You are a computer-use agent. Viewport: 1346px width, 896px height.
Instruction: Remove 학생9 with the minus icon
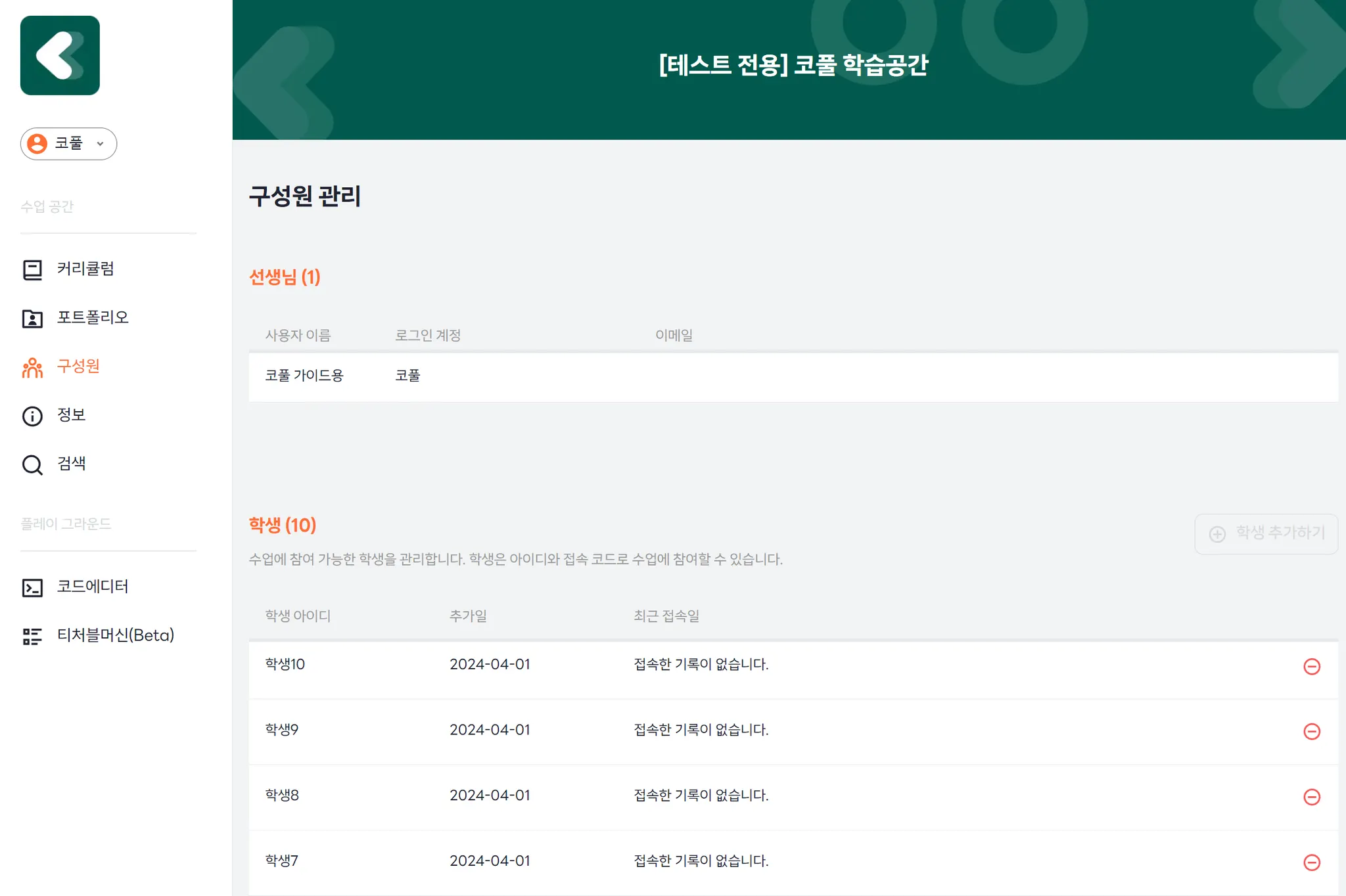[1312, 731]
